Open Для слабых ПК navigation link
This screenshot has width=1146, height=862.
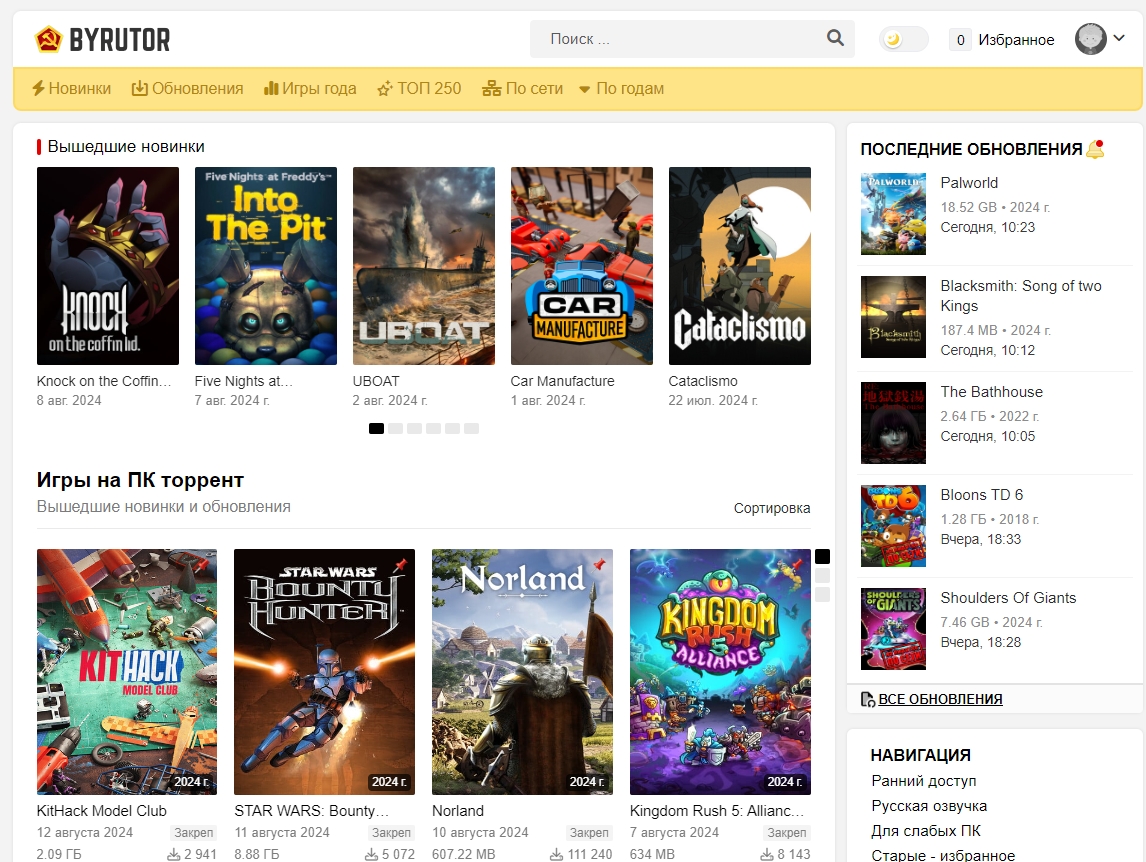coord(926,831)
